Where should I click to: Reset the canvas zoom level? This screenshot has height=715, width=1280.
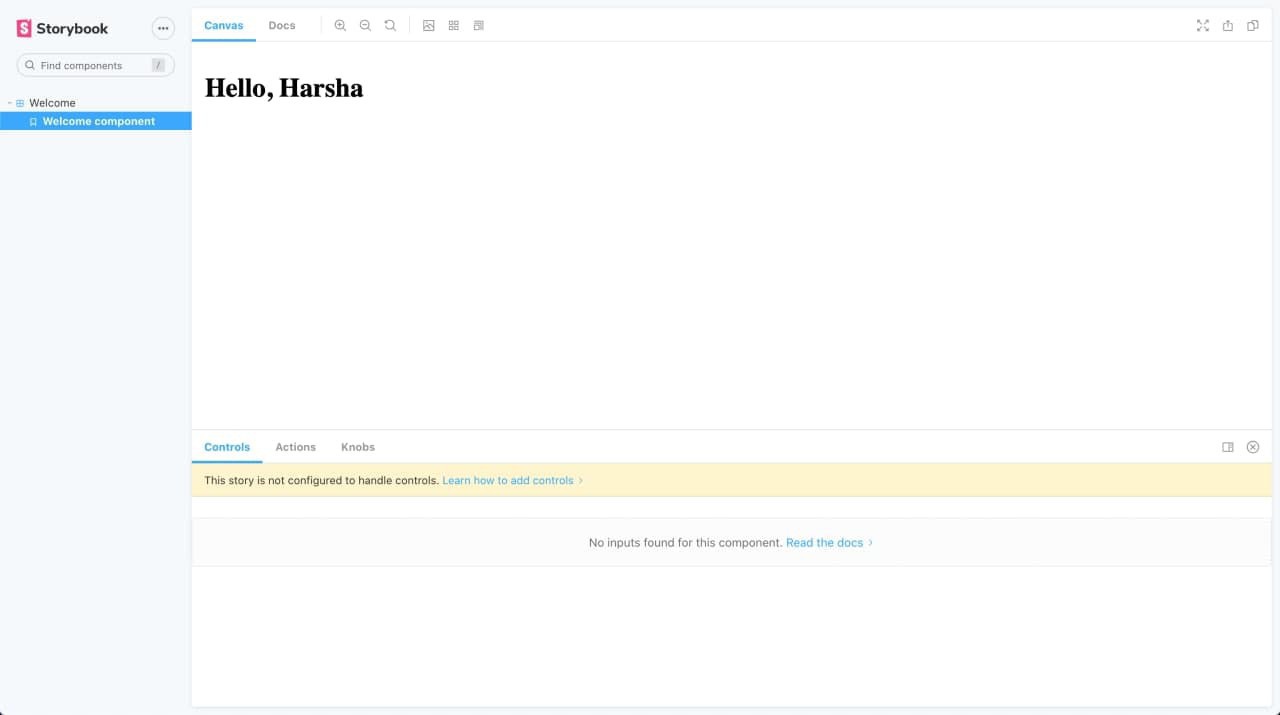pos(390,25)
